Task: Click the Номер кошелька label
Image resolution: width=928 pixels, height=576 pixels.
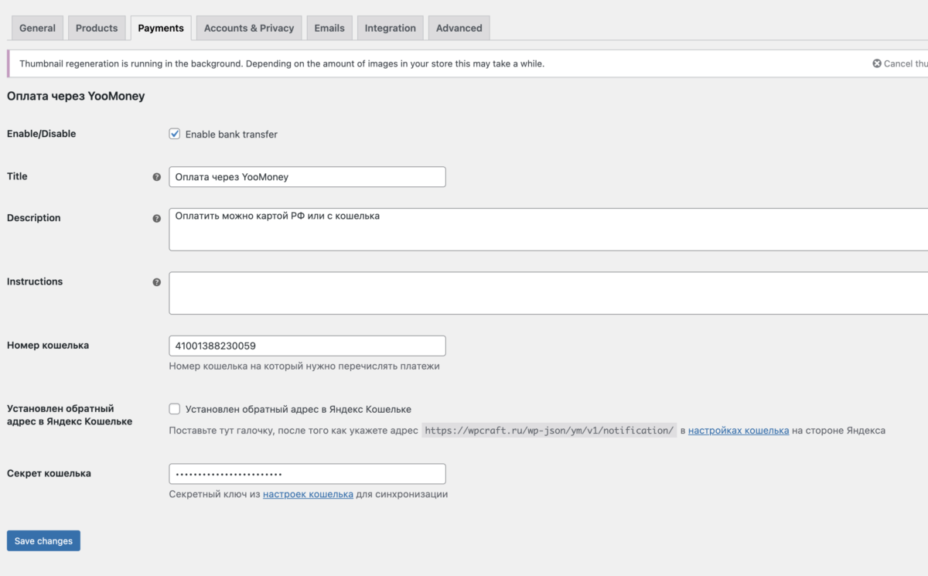Action: (48, 345)
